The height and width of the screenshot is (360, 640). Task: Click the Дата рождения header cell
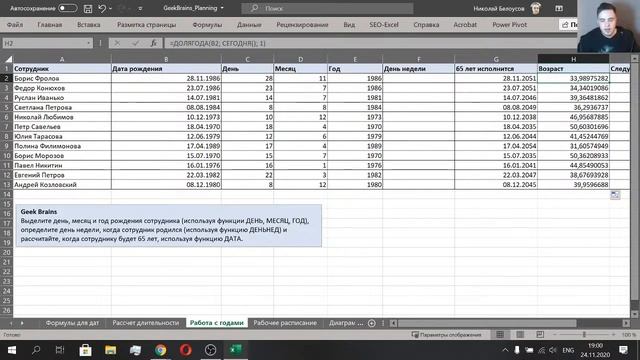(166, 69)
